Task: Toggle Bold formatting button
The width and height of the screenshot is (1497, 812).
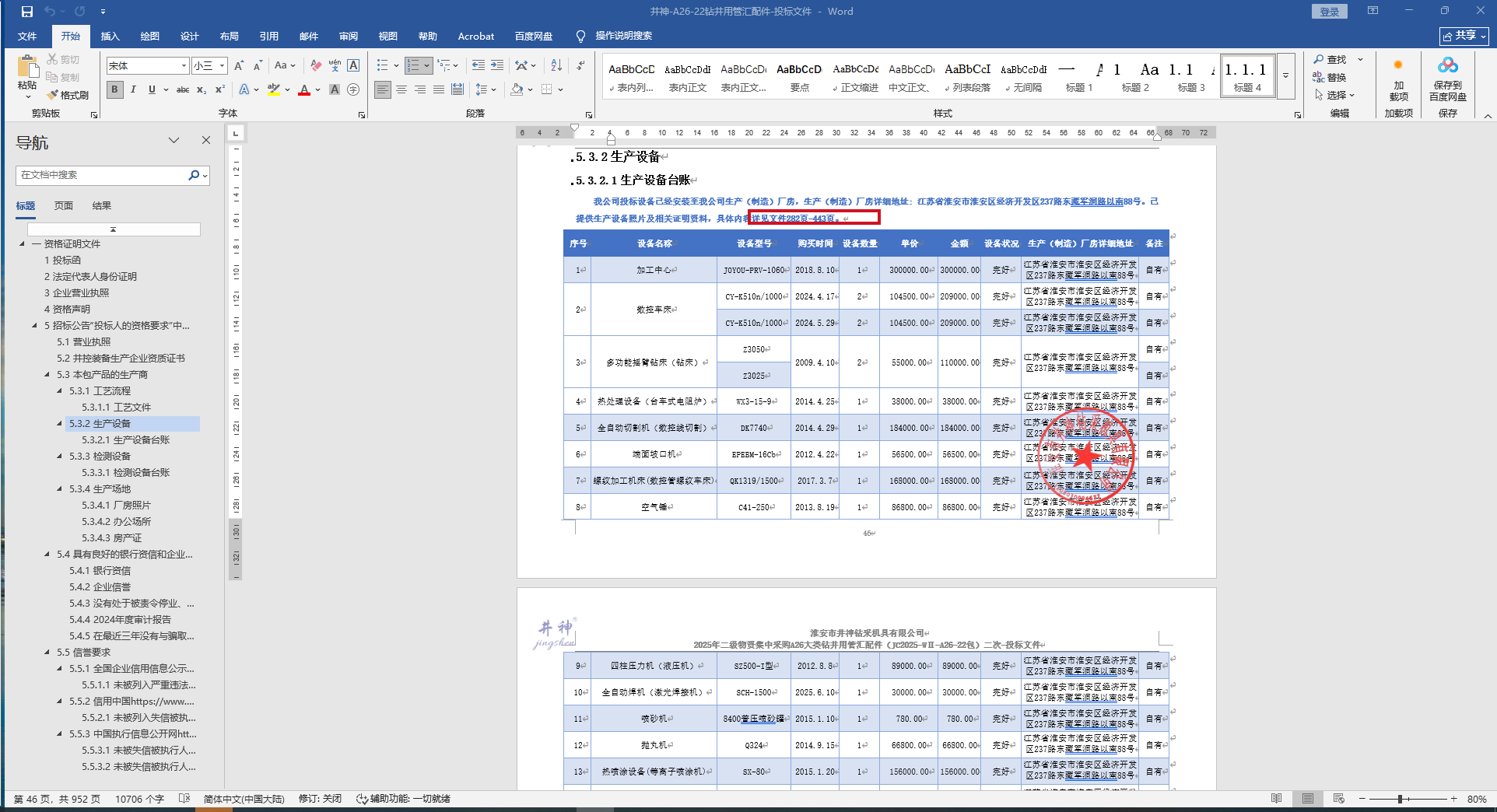Action: [x=114, y=90]
